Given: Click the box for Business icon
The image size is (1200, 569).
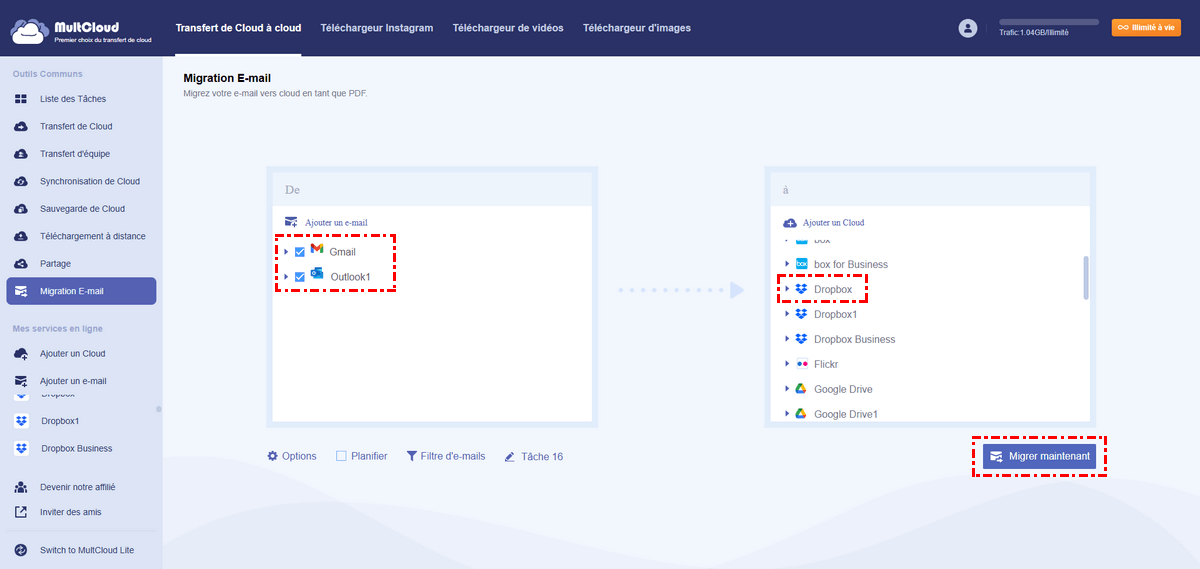Looking at the screenshot, I should [x=801, y=264].
